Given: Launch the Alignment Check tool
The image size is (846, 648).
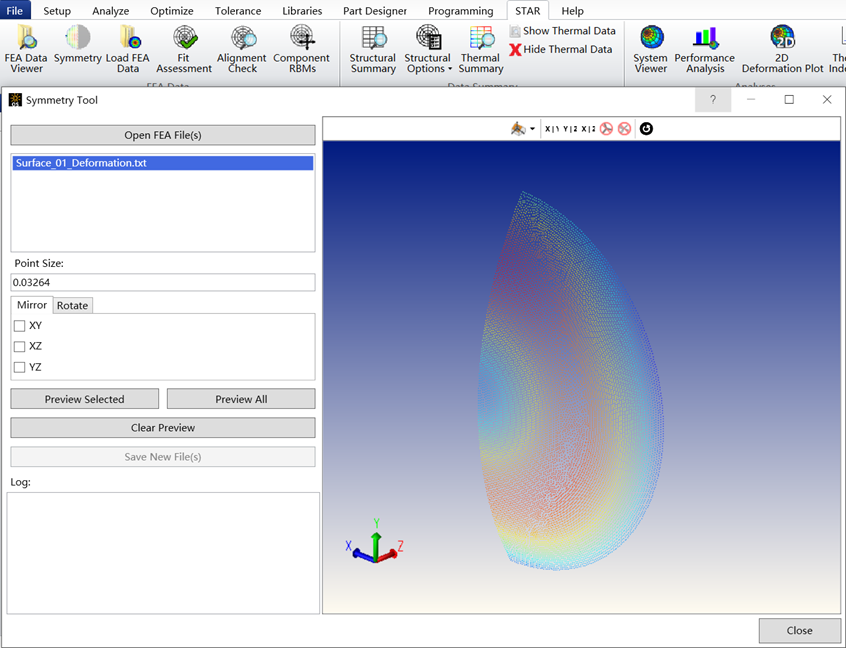Looking at the screenshot, I should click(x=242, y=49).
